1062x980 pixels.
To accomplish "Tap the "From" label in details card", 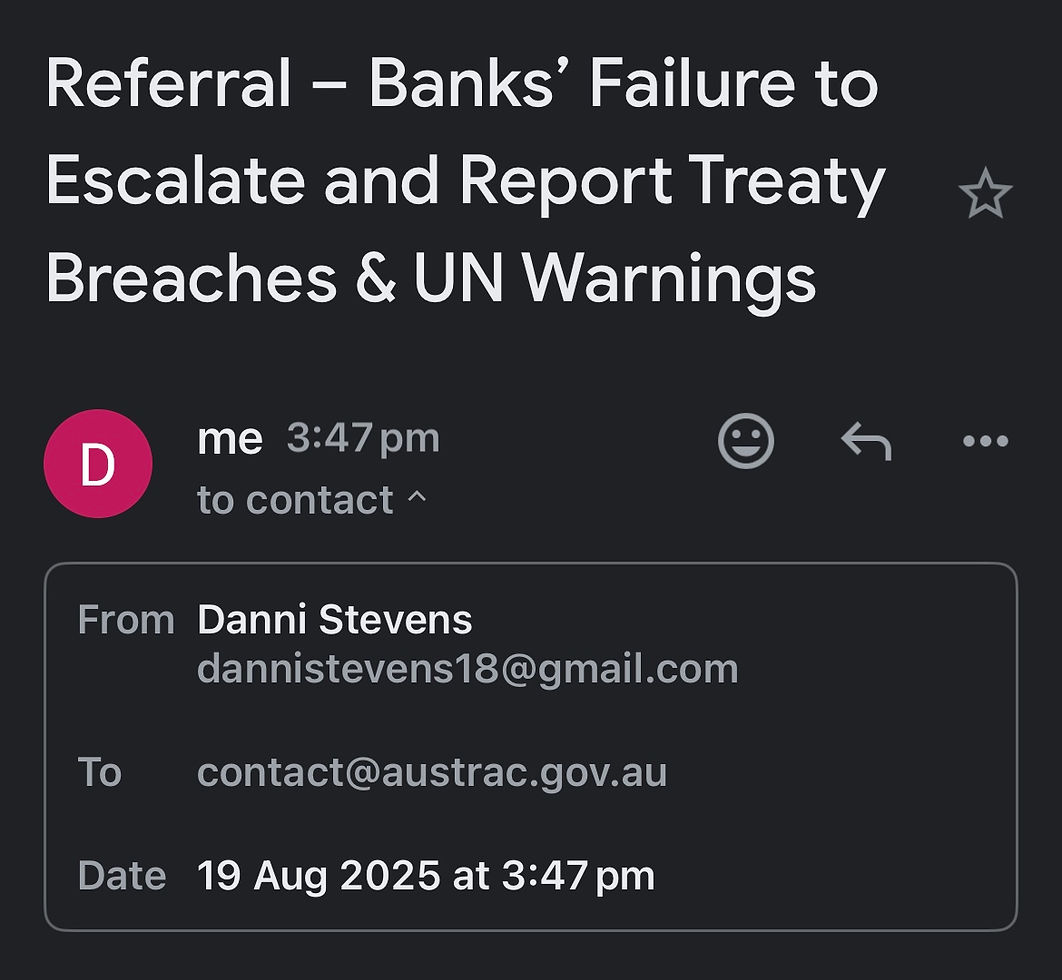I will [125, 620].
